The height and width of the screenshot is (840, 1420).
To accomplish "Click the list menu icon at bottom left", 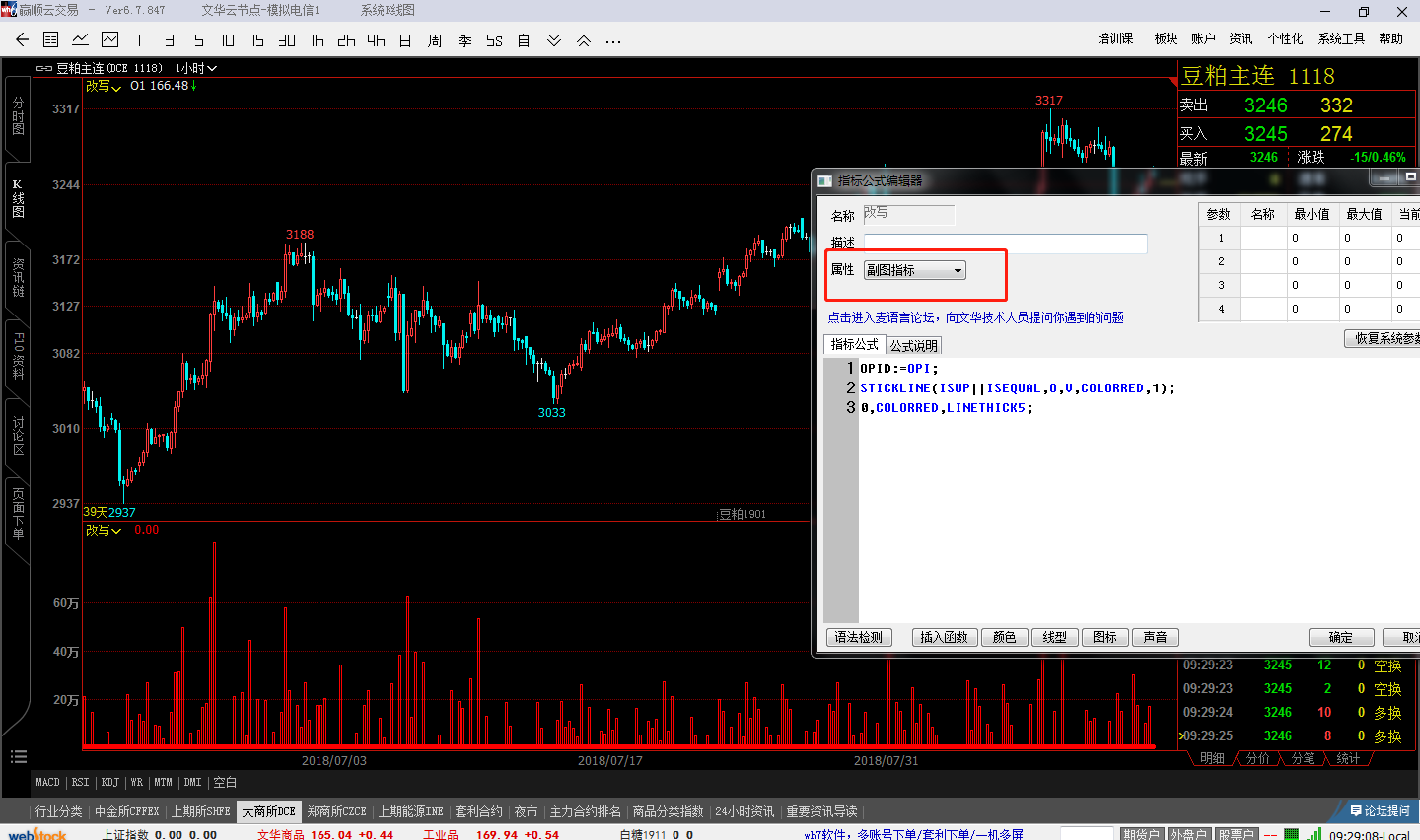I will (x=18, y=756).
